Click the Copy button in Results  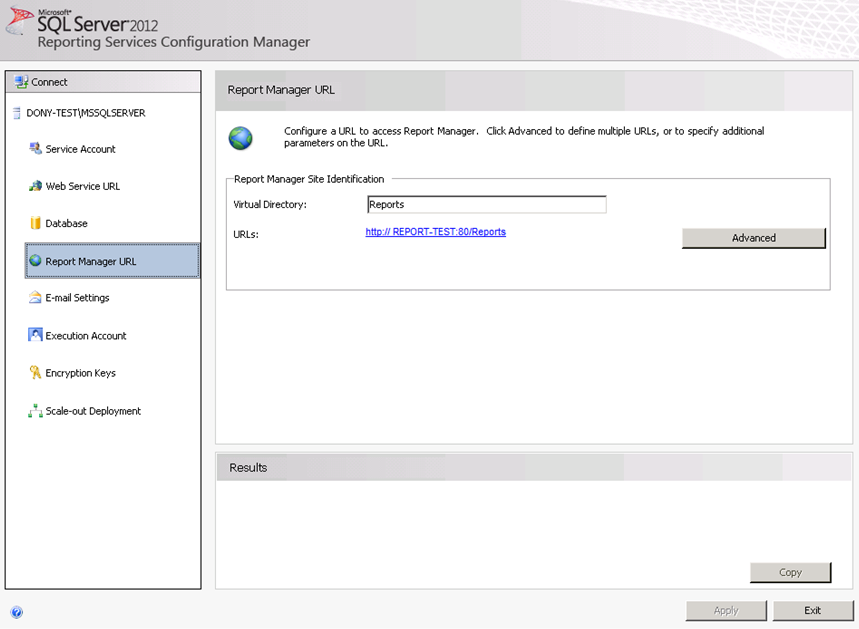(790, 572)
